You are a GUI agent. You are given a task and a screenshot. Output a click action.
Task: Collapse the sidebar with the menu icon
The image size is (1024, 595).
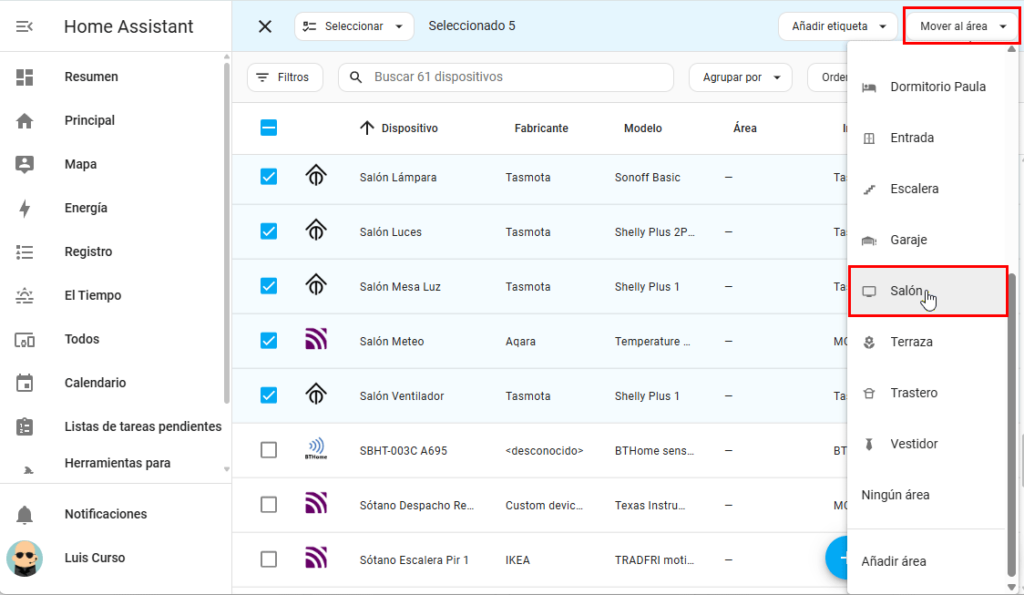[x=25, y=27]
